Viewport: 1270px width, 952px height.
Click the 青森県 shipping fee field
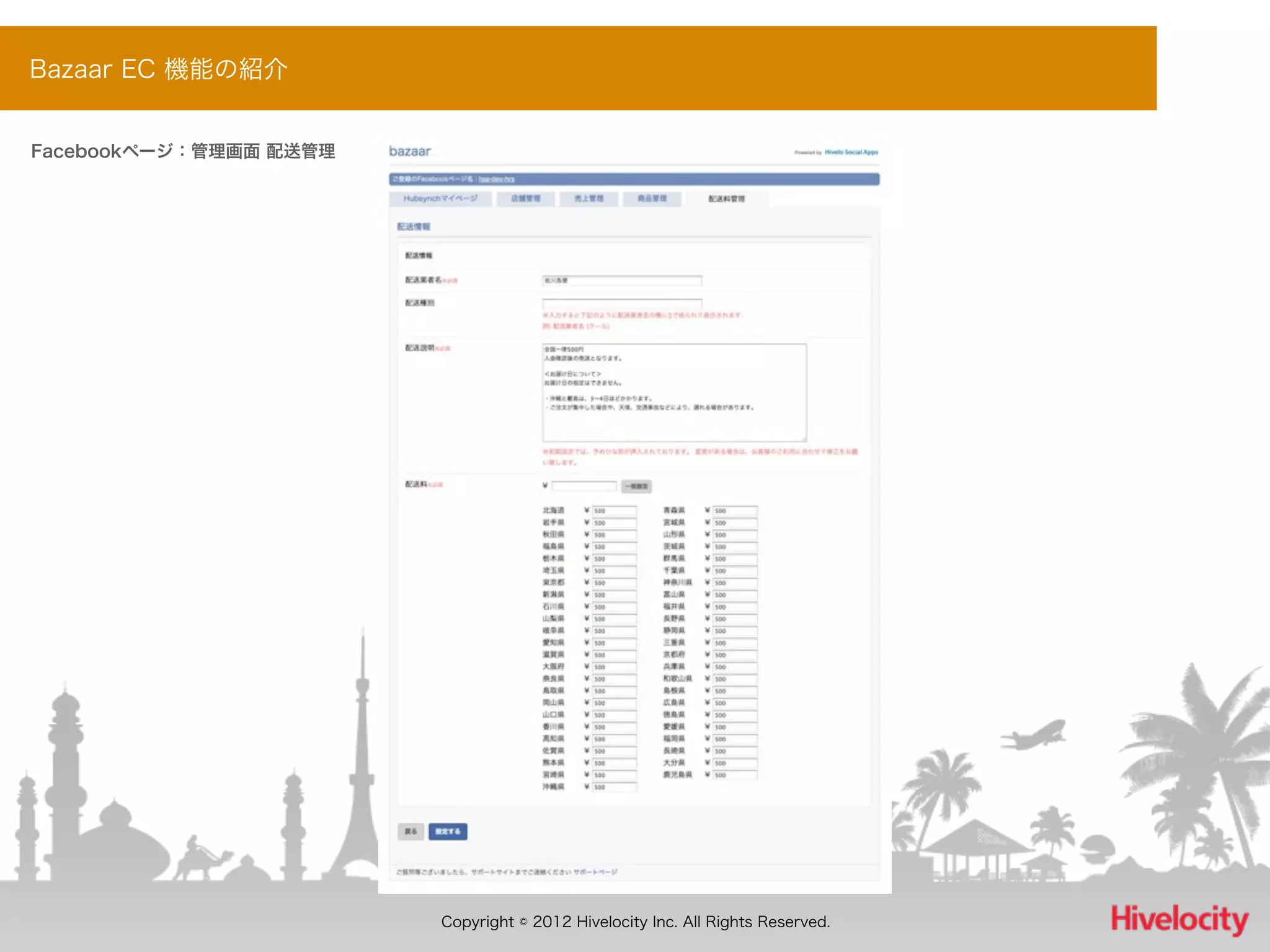pyautogui.click(x=734, y=511)
